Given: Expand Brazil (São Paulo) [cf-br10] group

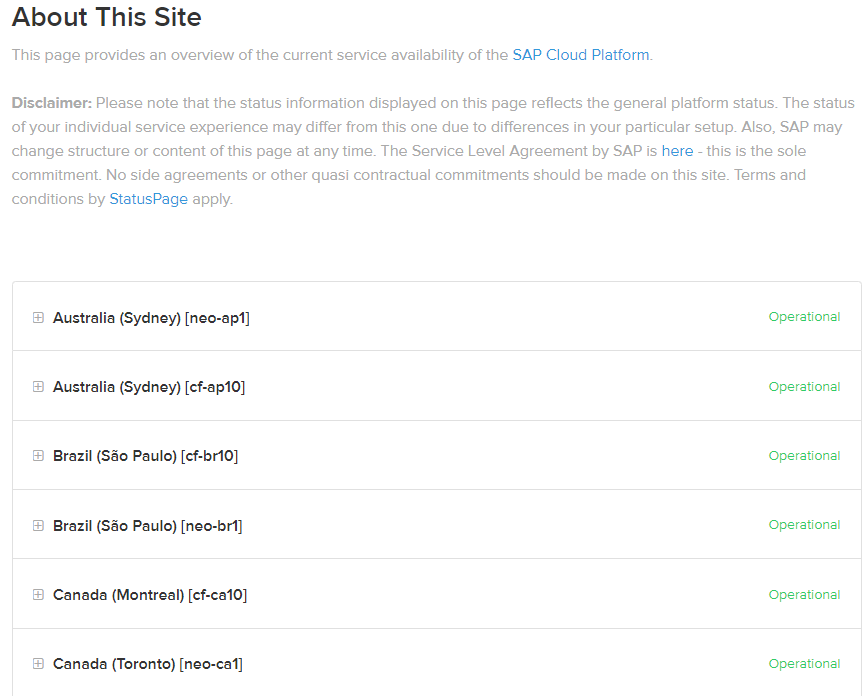Looking at the screenshot, I should pos(38,456).
